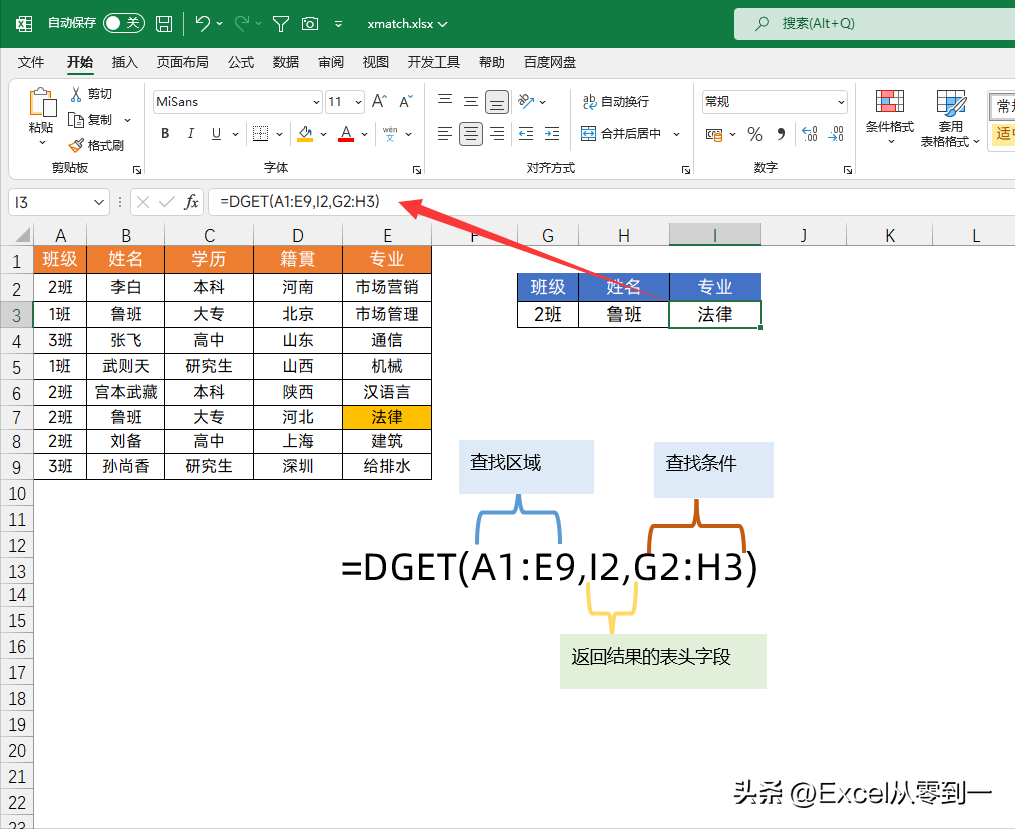Screen dimensions: 1015x829
Task: Click the Undo arrow icon
Action: [x=203, y=24]
